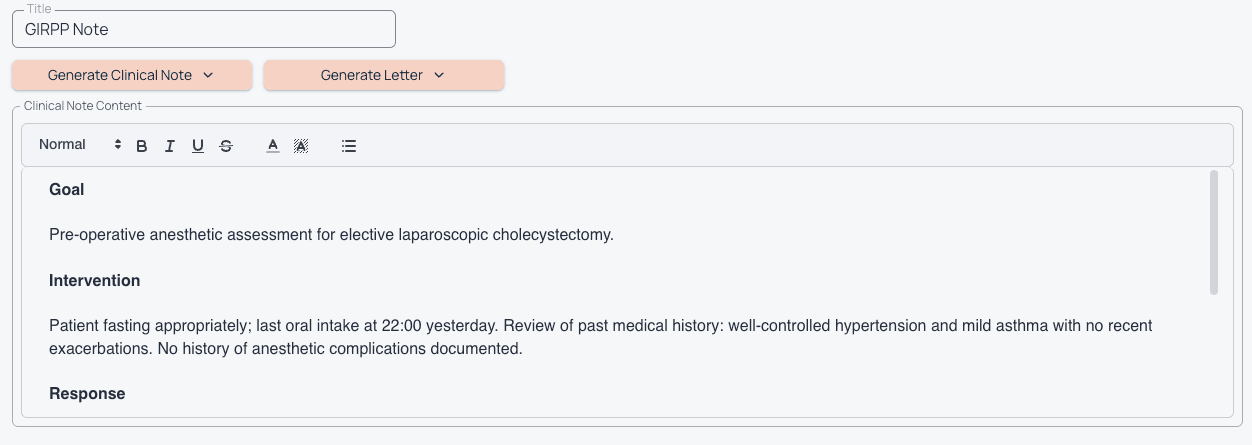Open the Normal text style dropdown
Image resolution: width=1252 pixels, height=445 pixels.
tap(79, 145)
